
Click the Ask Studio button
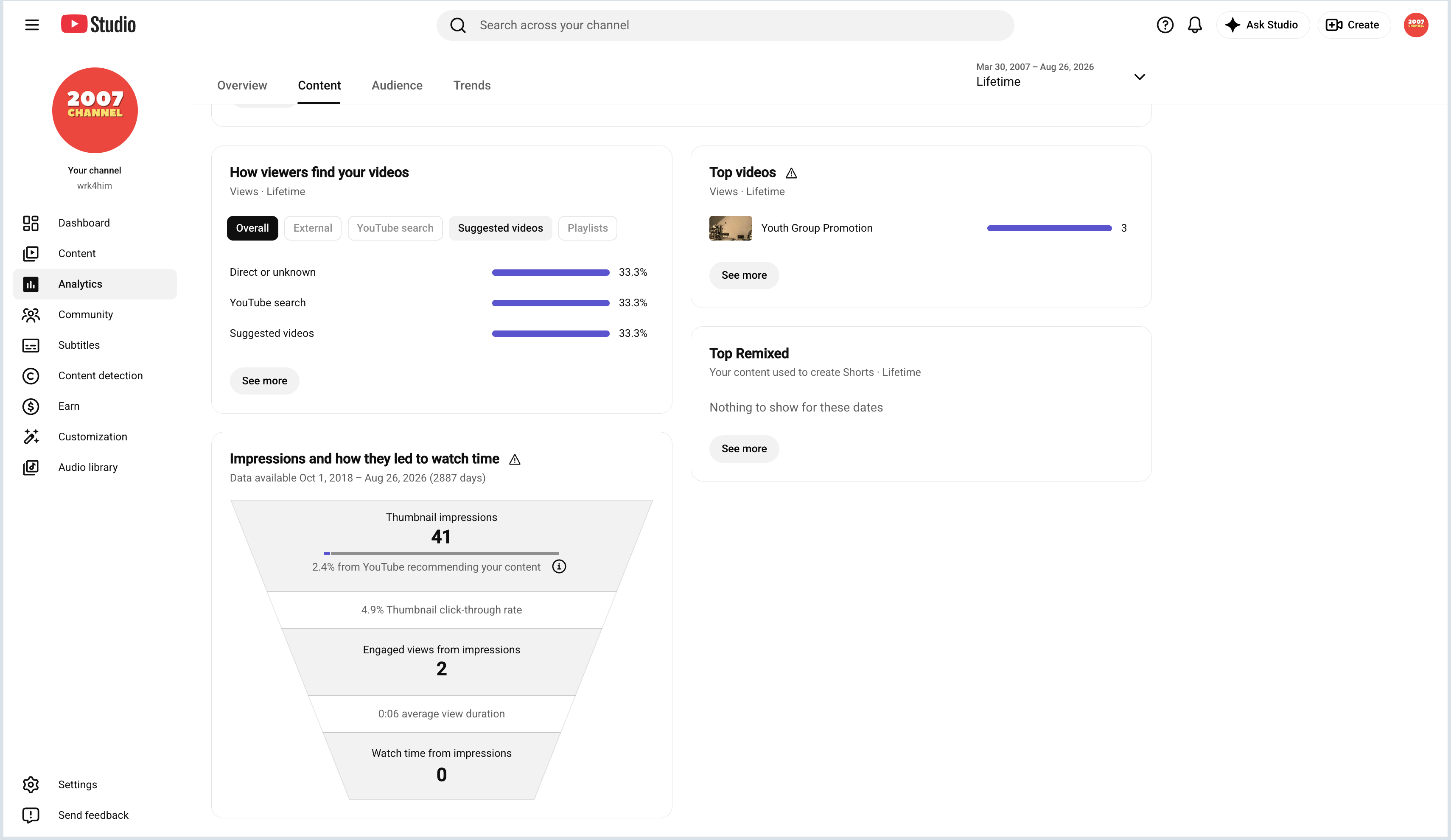[x=1263, y=25]
